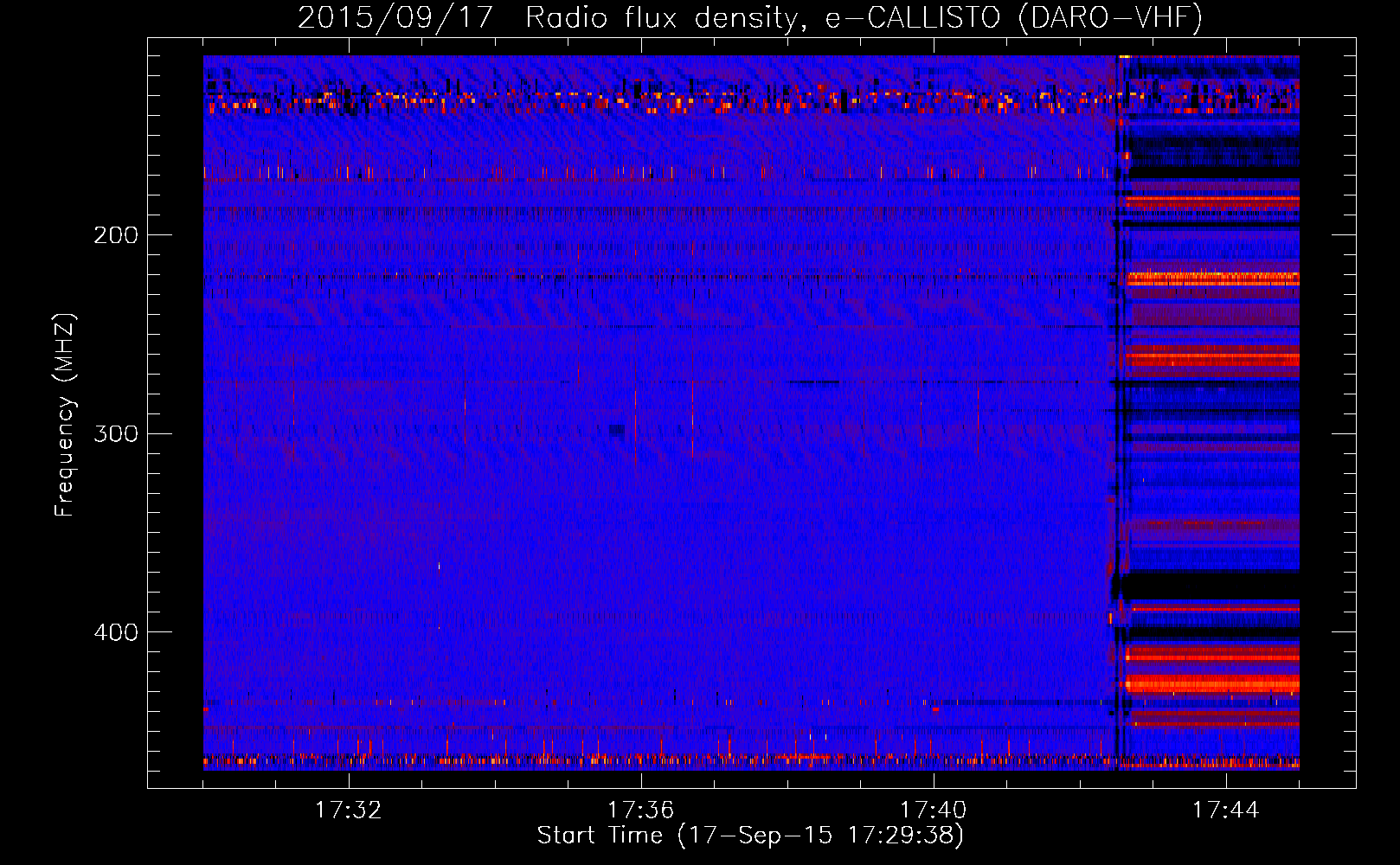Click the "Frequency (MHZ)" y-axis label
The image size is (1400, 865).
point(65,415)
